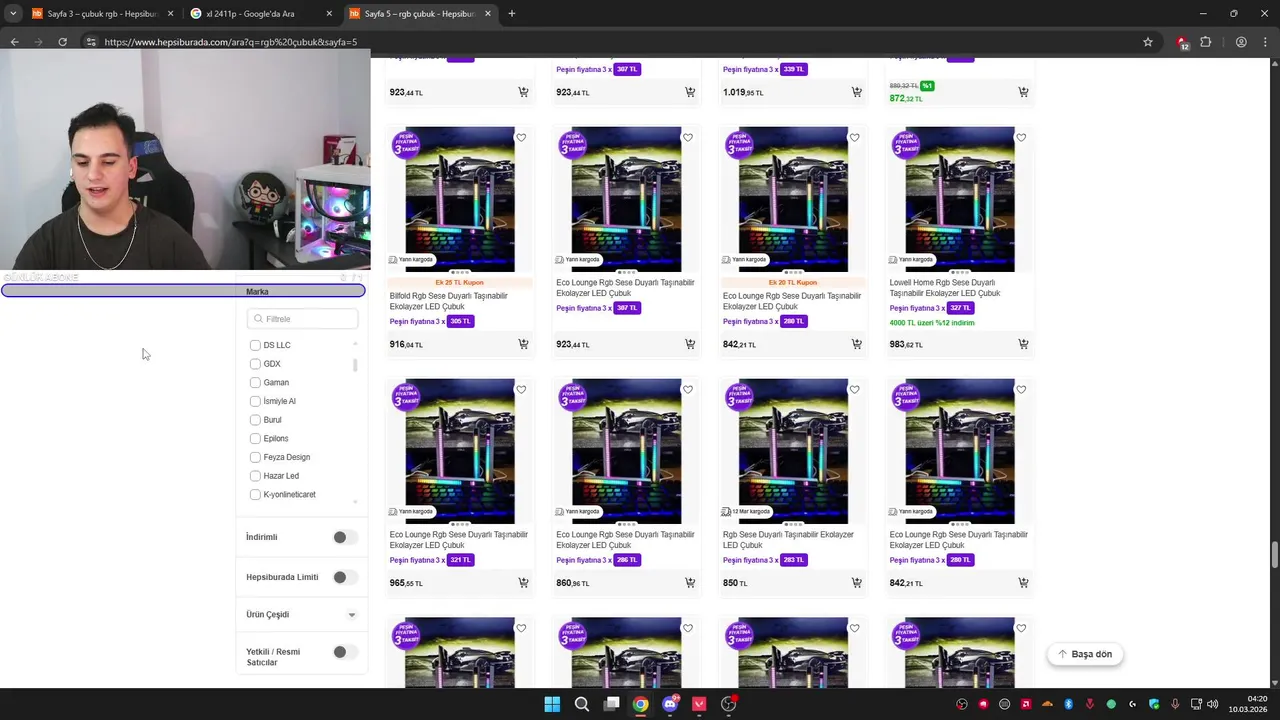Click the Filtrele brand search field
This screenshot has width=1280, height=720.
pos(303,319)
